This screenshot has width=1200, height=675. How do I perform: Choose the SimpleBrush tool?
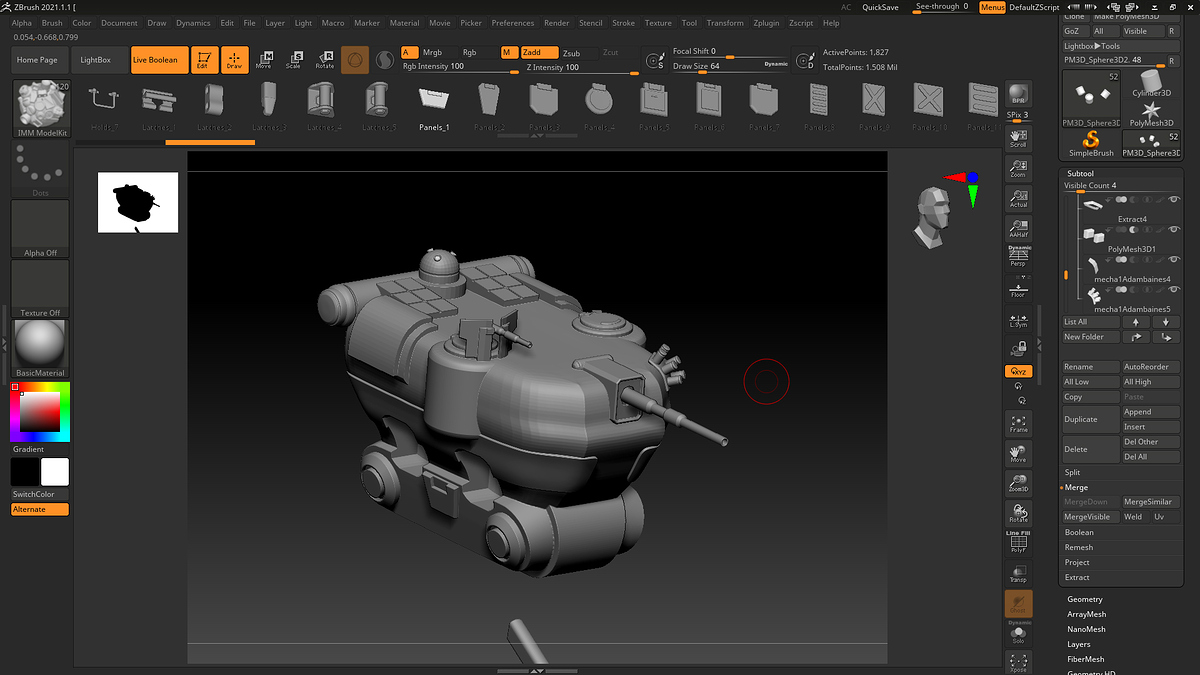coord(1090,145)
